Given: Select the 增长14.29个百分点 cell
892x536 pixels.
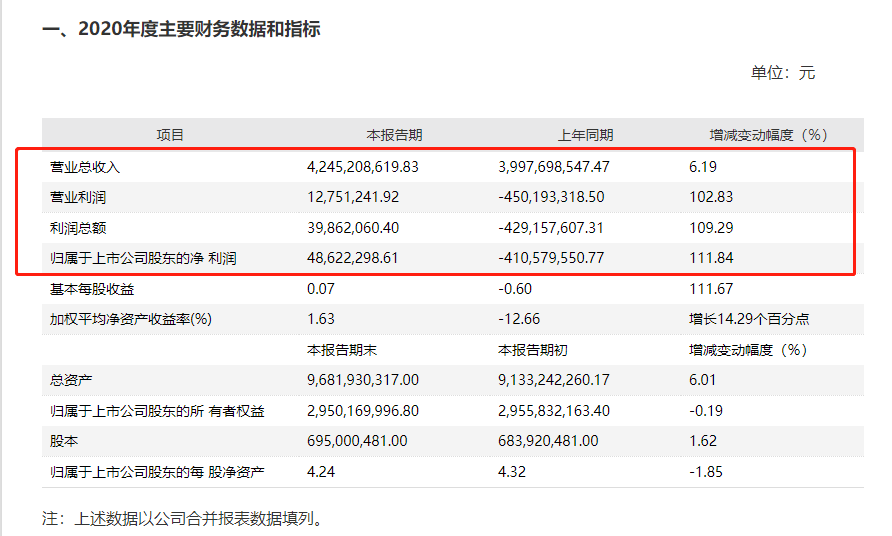Looking at the screenshot, I should click(748, 319).
